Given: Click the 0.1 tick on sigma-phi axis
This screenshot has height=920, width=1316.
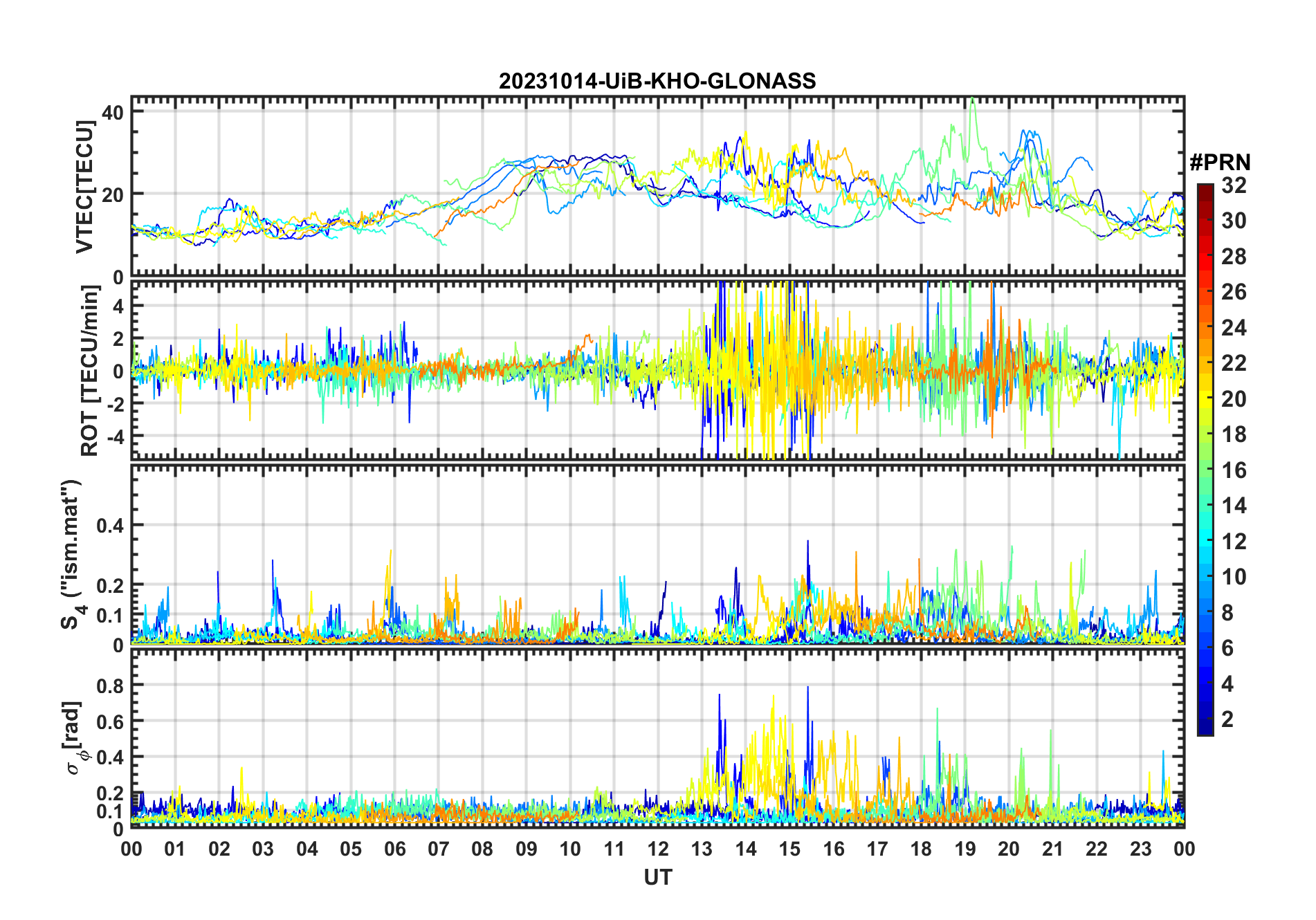Looking at the screenshot, I should click(110, 811).
